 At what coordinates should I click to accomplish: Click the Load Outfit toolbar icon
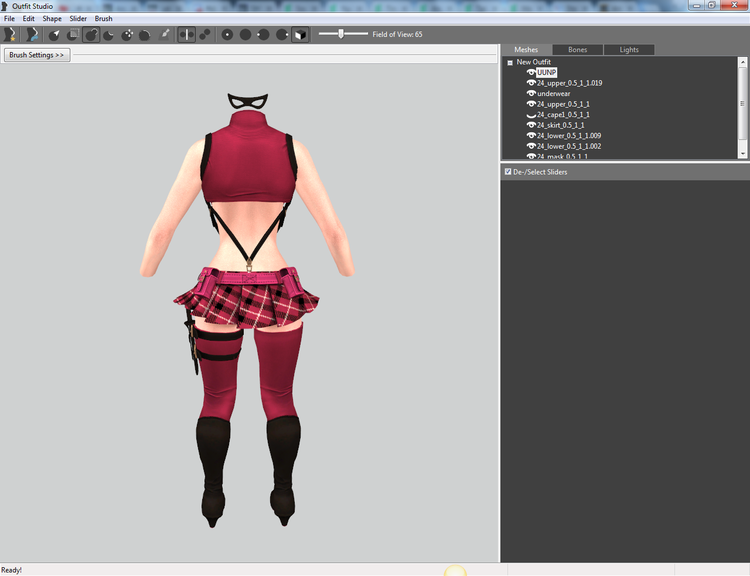coord(32,34)
